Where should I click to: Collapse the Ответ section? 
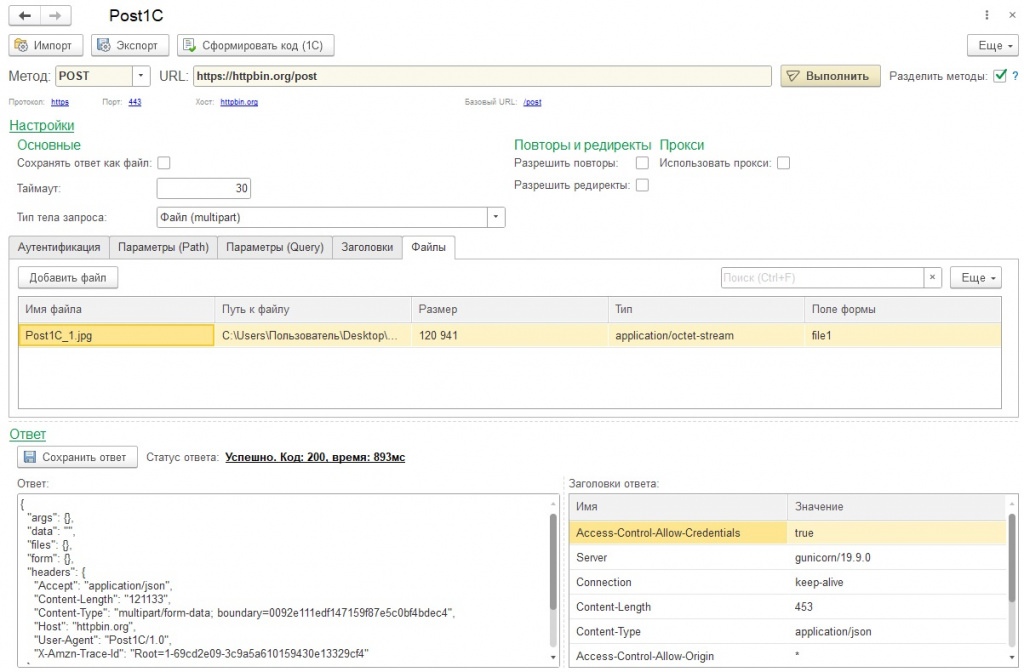pyautogui.click(x=27, y=434)
